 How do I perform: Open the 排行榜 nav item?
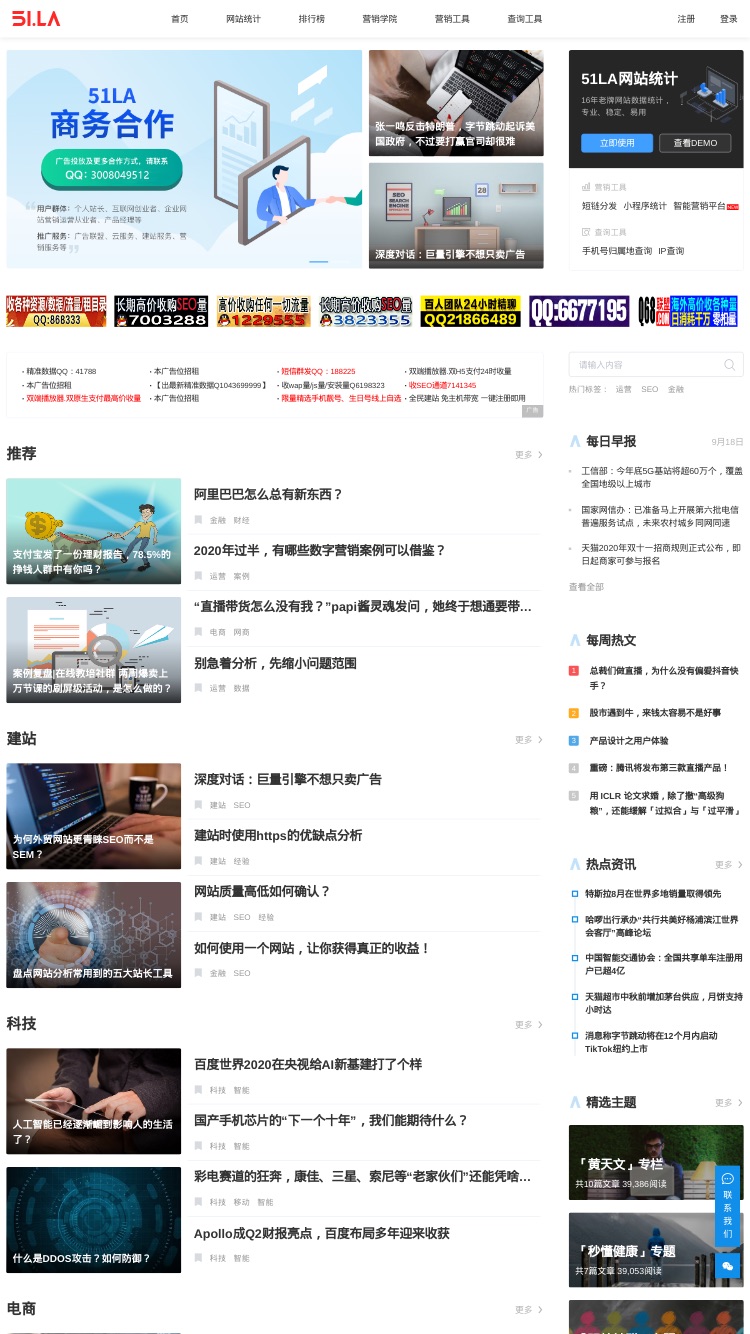[311, 19]
